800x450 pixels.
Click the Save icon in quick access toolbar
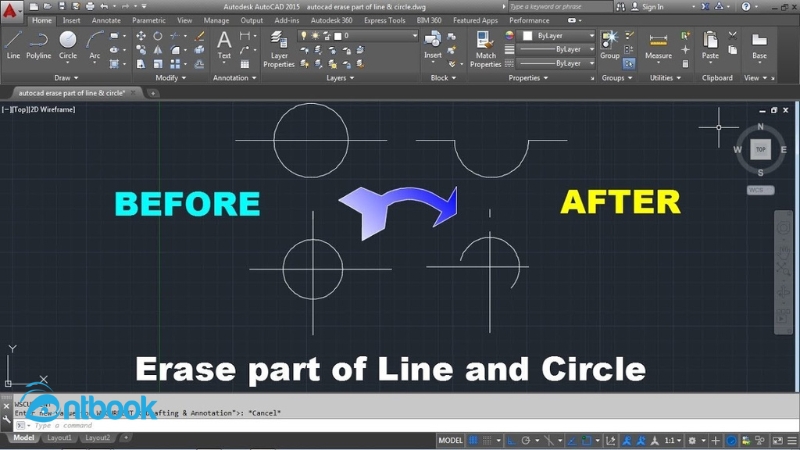[62, 7]
